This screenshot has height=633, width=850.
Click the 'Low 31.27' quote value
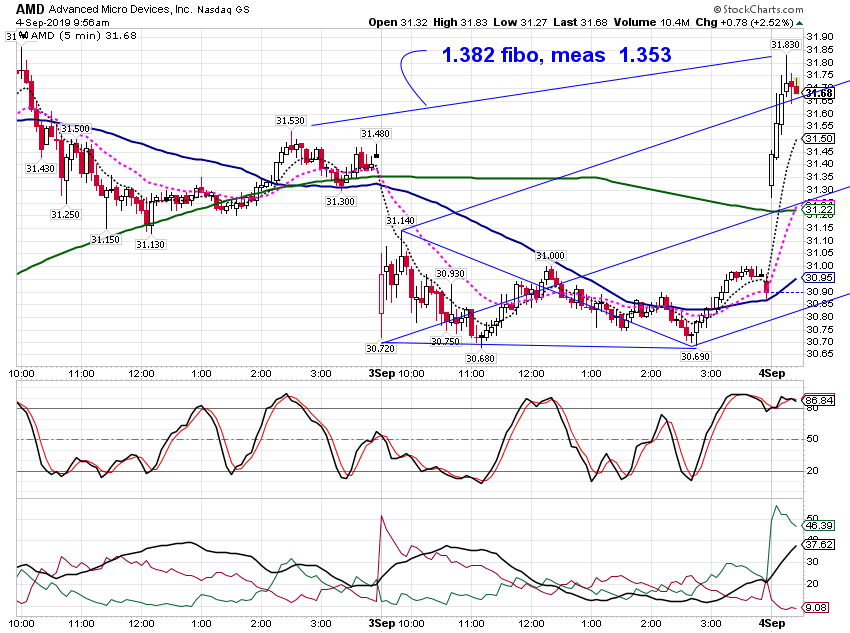click(520, 23)
